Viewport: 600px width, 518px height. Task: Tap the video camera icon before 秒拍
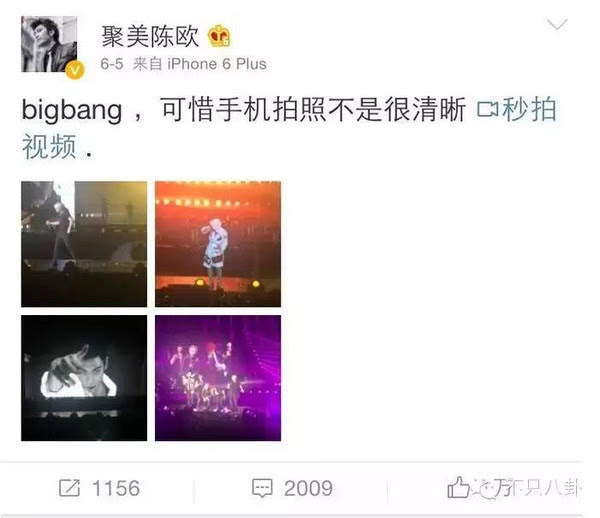[x=488, y=110]
